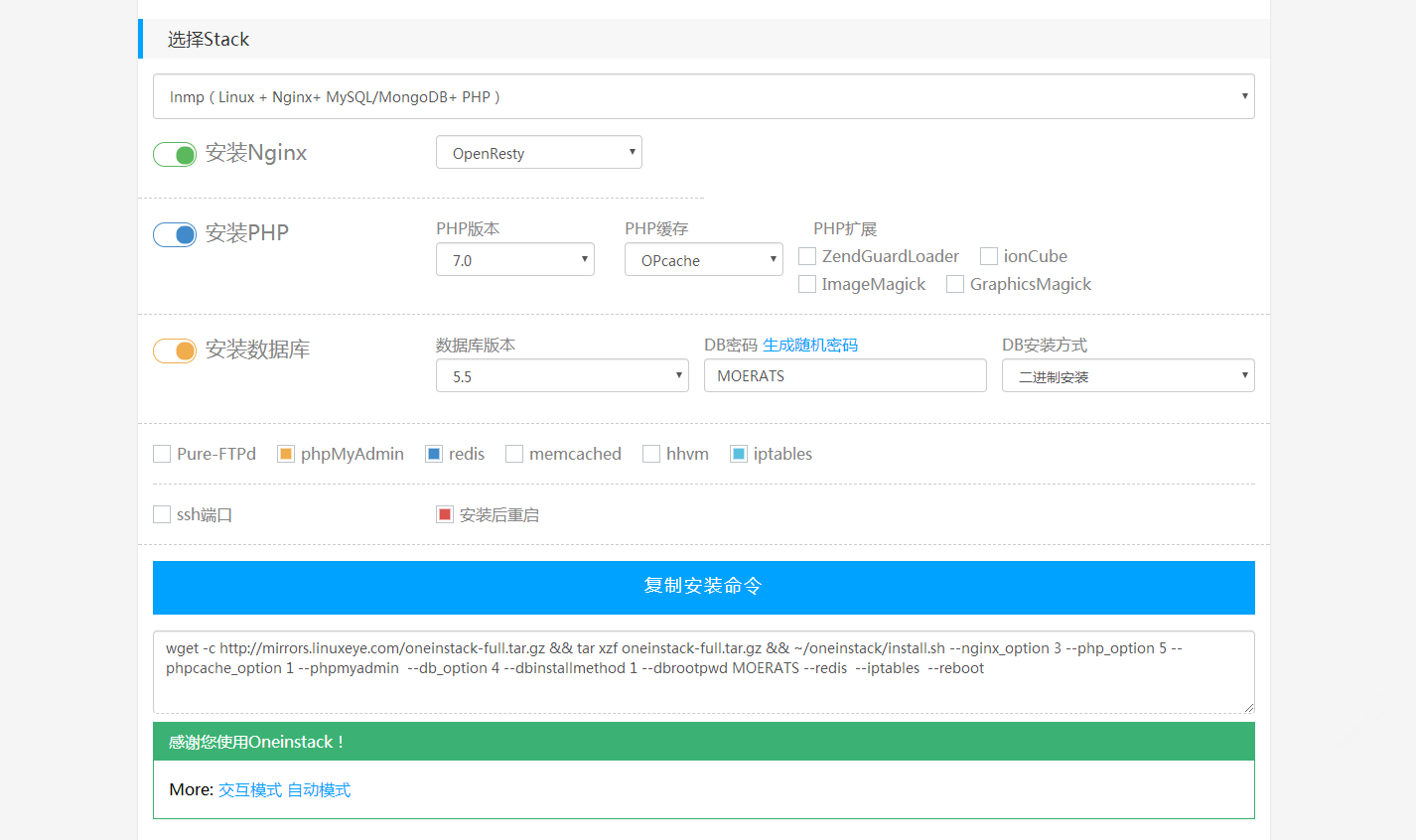
Task: Click the PHP扩展 label
Action: coord(845,228)
